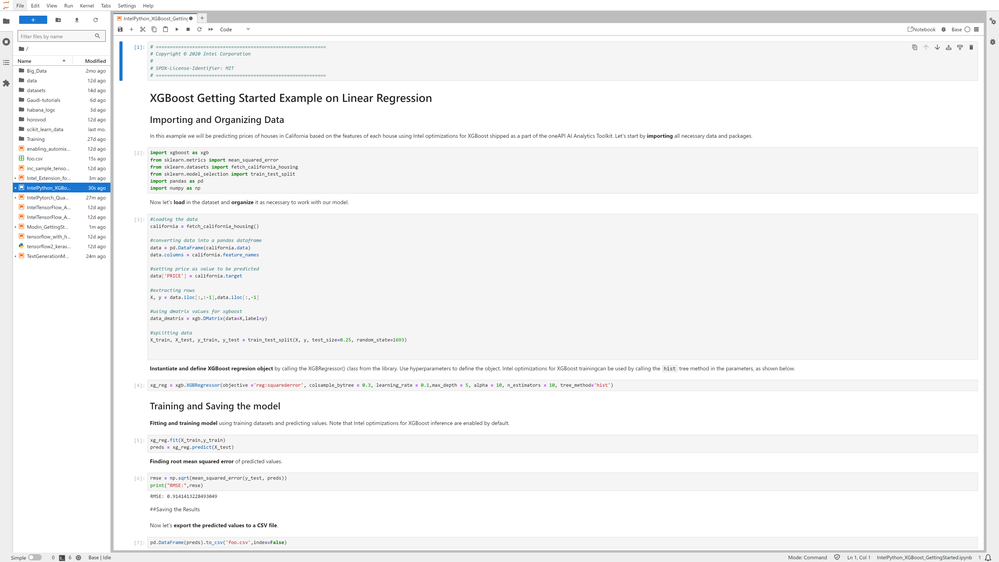
Task: Expand the Big_Data folder
Action: [x=37, y=71]
